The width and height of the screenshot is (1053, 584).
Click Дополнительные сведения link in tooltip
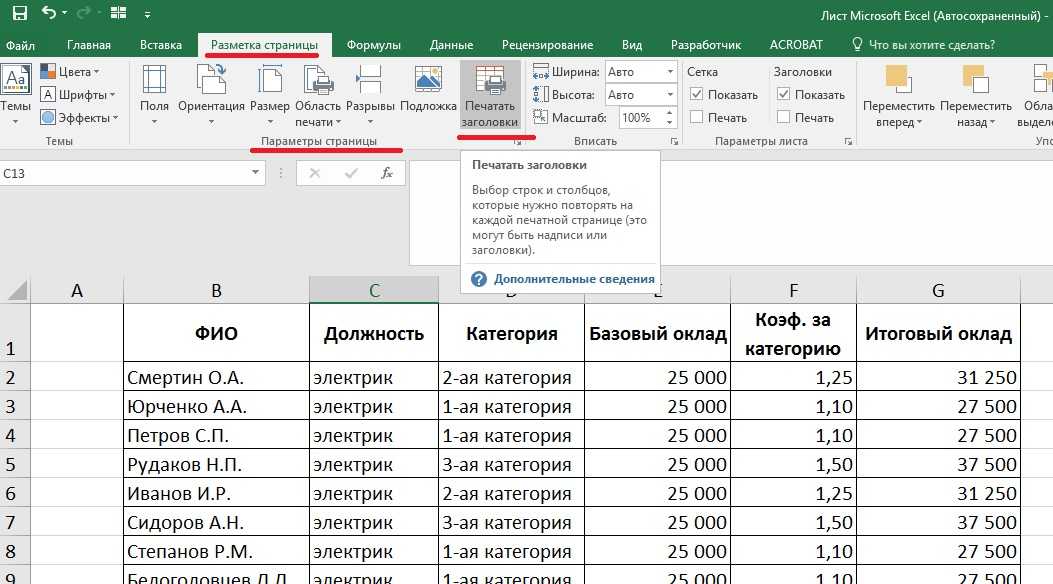(x=574, y=279)
